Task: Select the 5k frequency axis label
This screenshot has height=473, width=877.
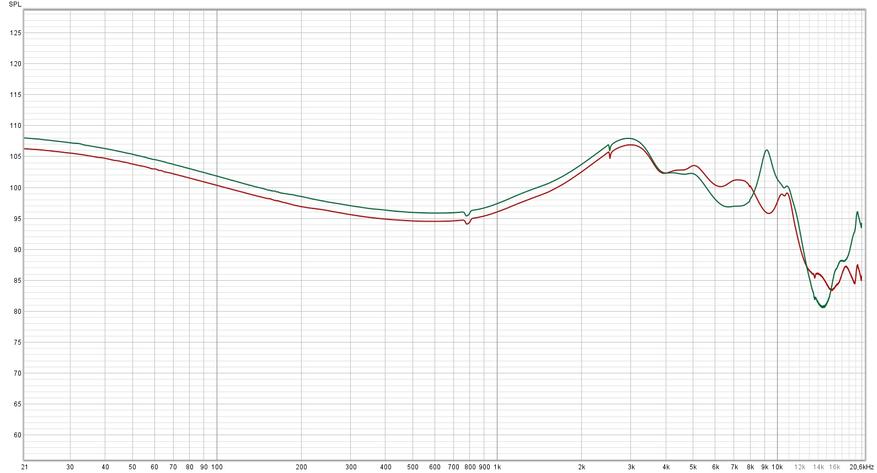Action: point(693,467)
